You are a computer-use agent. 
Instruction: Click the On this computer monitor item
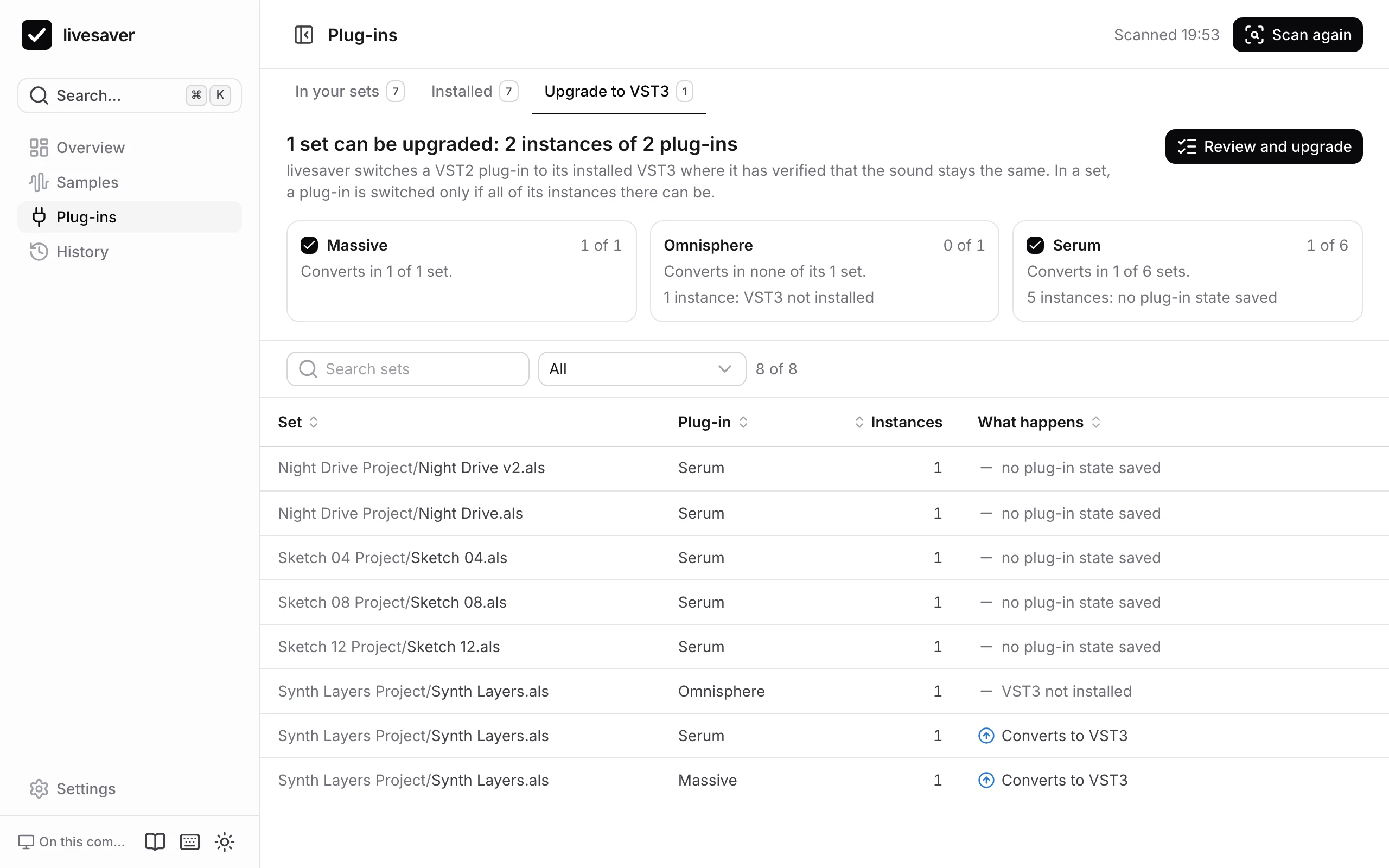tap(72, 841)
